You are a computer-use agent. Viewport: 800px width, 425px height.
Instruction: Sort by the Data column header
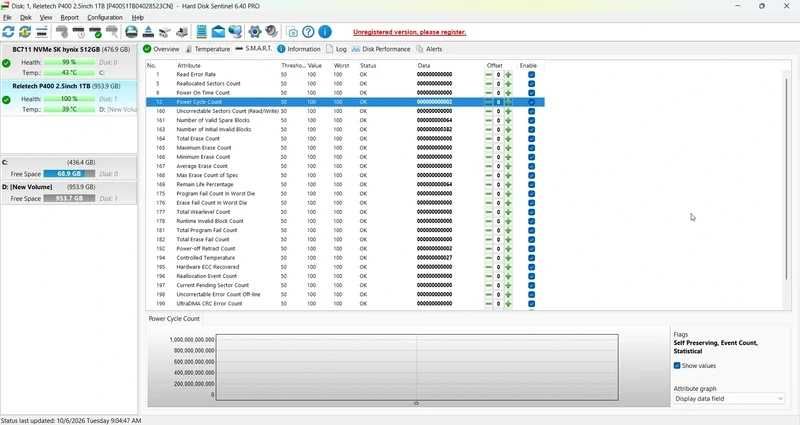pos(424,66)
